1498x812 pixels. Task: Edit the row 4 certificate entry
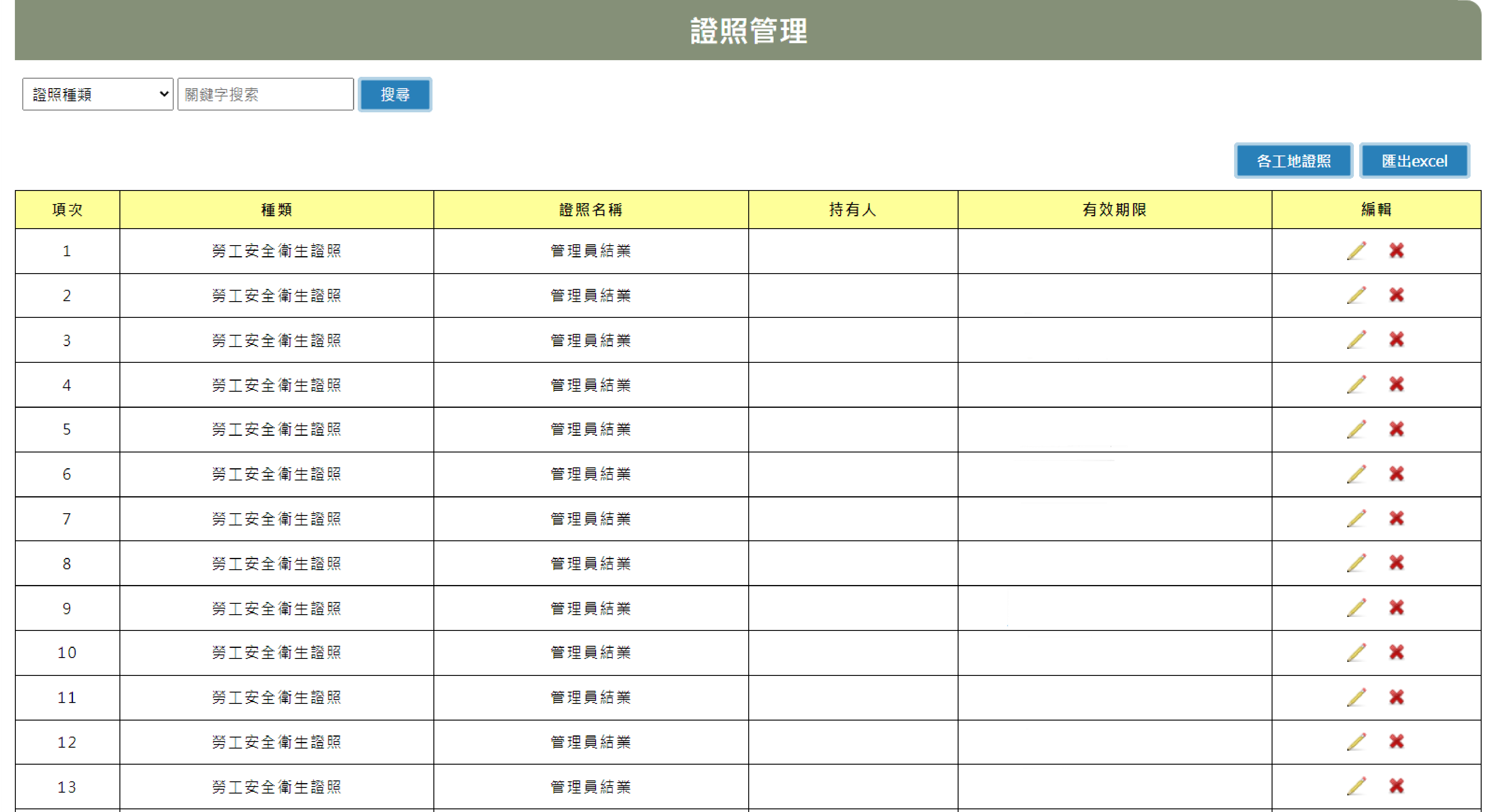point(1356,385)
